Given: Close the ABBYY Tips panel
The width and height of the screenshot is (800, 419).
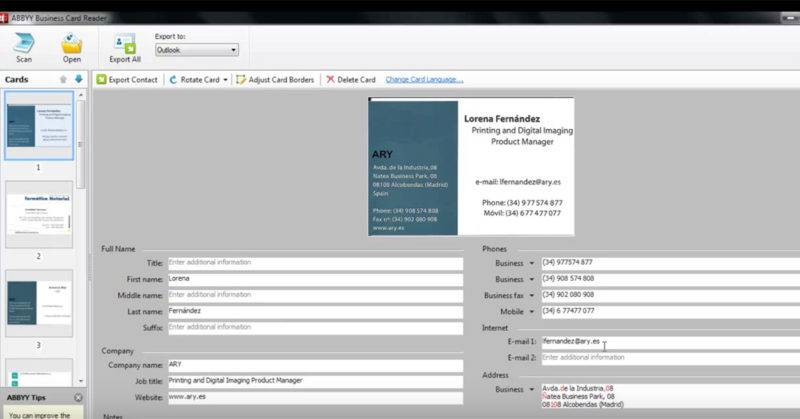Looking at the screenshot, I should (78, 398).
